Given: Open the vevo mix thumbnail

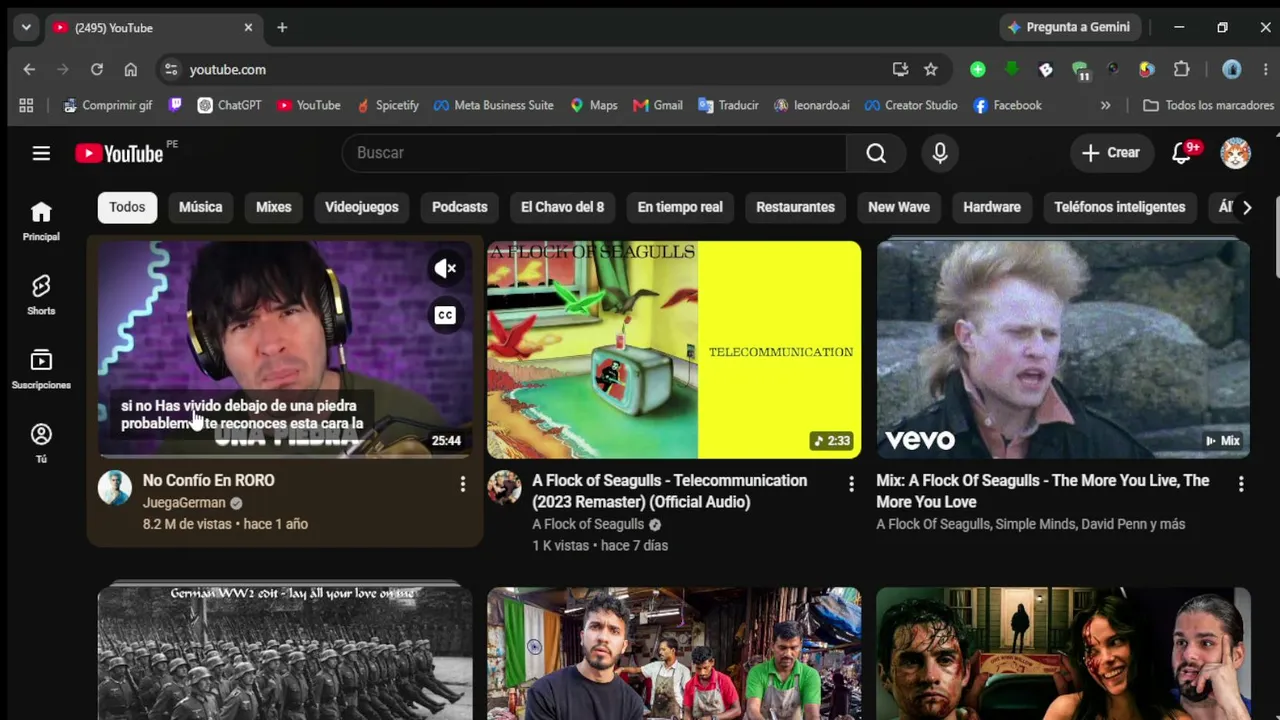Looking at the screenshot, I should (1063, 350).
